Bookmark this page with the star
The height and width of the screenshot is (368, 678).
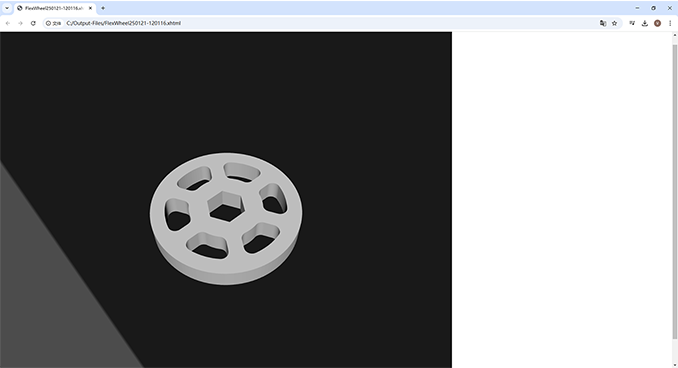[614, 23]
